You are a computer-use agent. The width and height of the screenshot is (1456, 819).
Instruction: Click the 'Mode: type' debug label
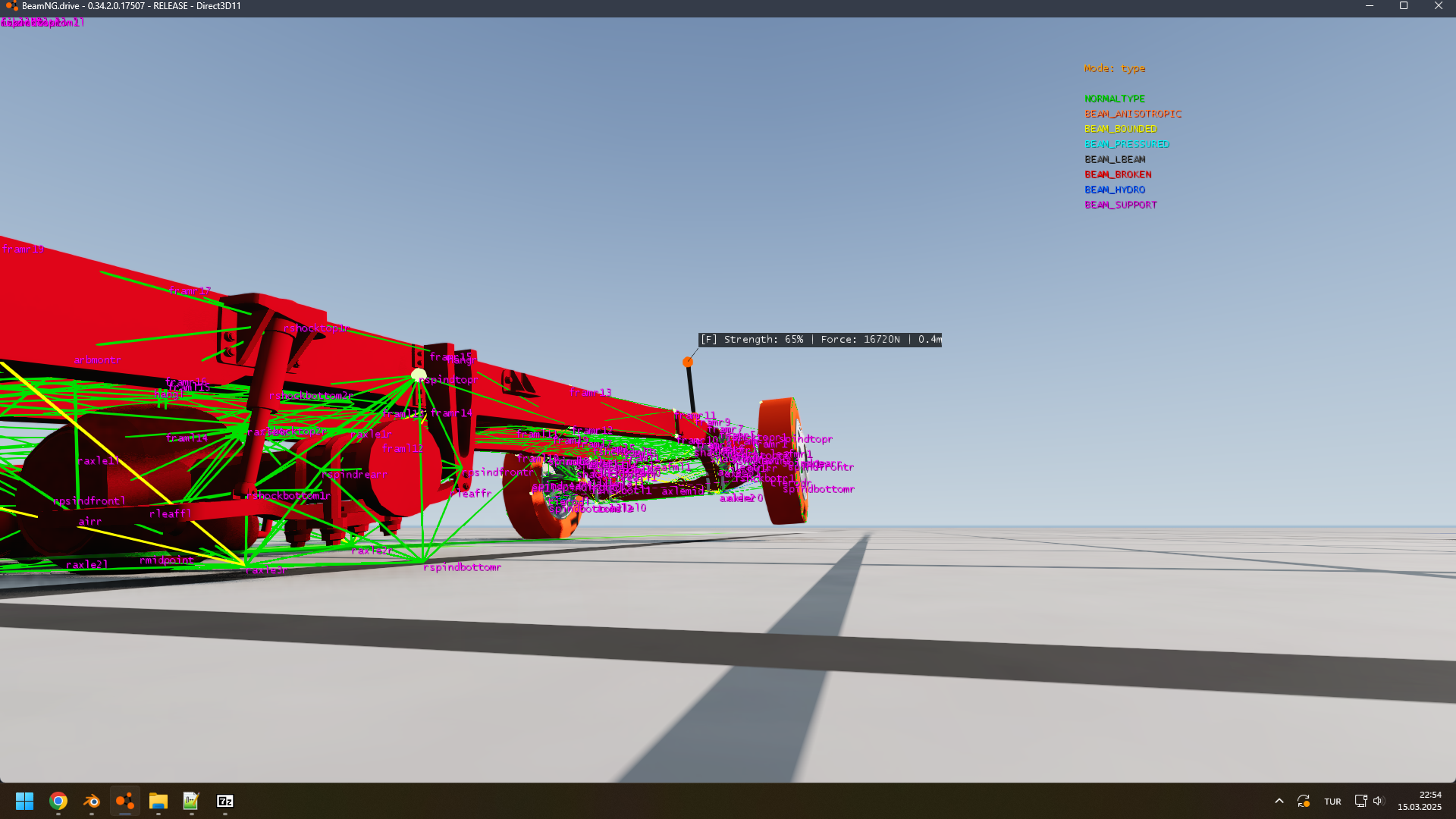coord(1114,68)
